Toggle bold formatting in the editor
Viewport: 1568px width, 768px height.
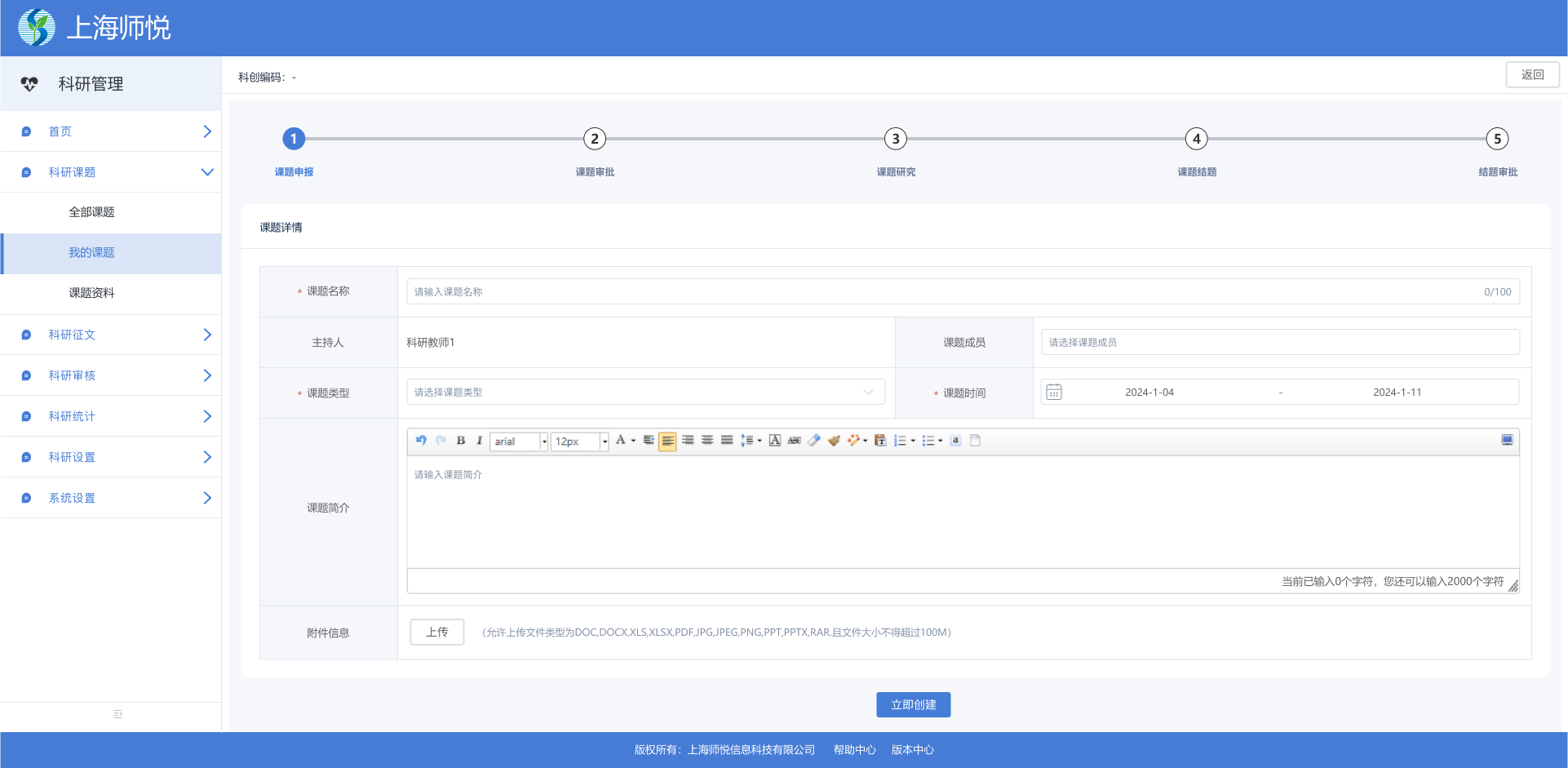(461, 441)
